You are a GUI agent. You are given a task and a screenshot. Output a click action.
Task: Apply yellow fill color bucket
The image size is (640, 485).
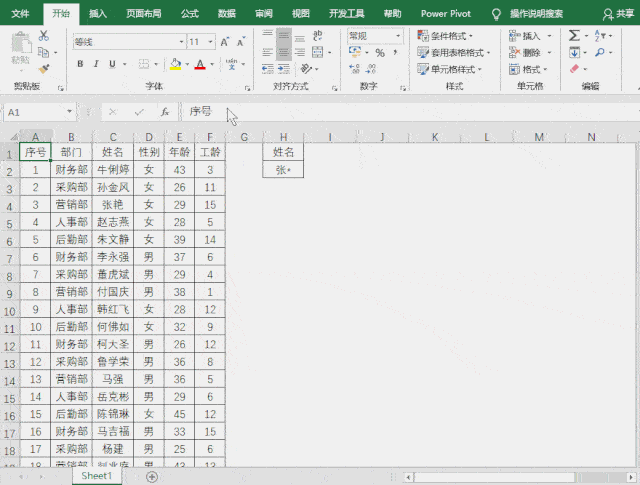pyautogui.click(x=176, y=64)
